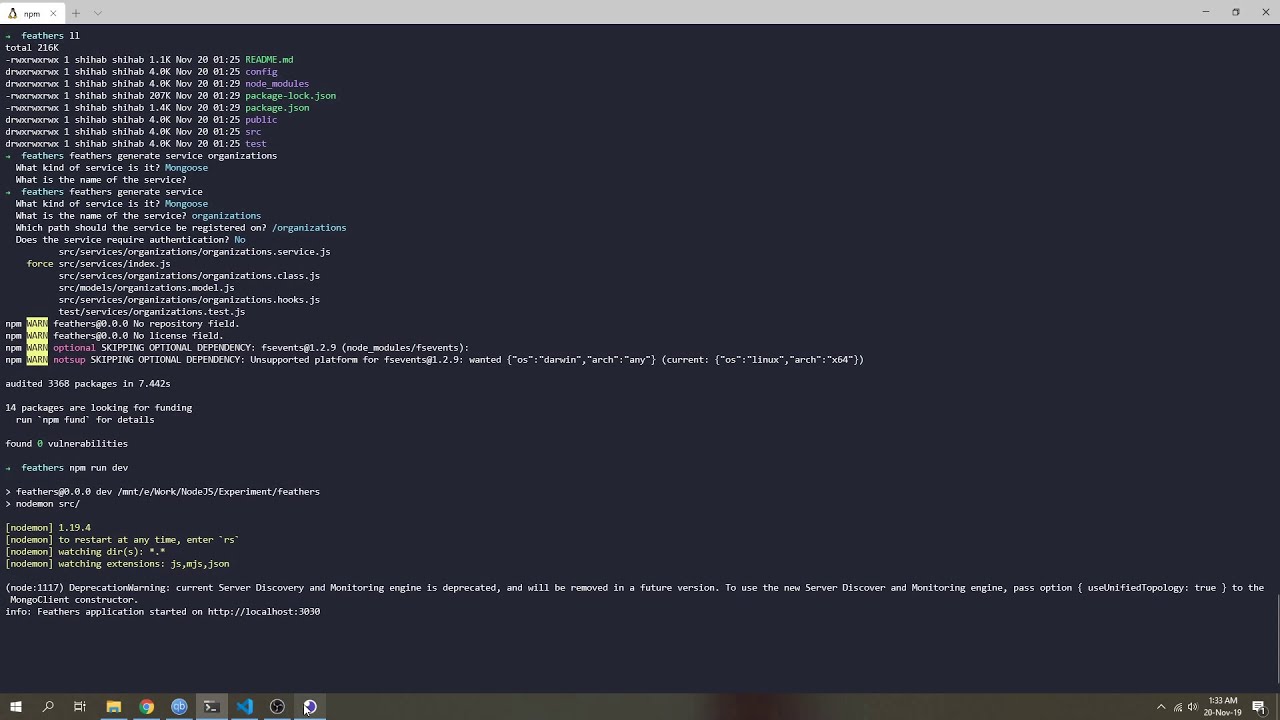Click organizations.test.js path
This screenshot has width=1280, height=720.
pos(152,312)
